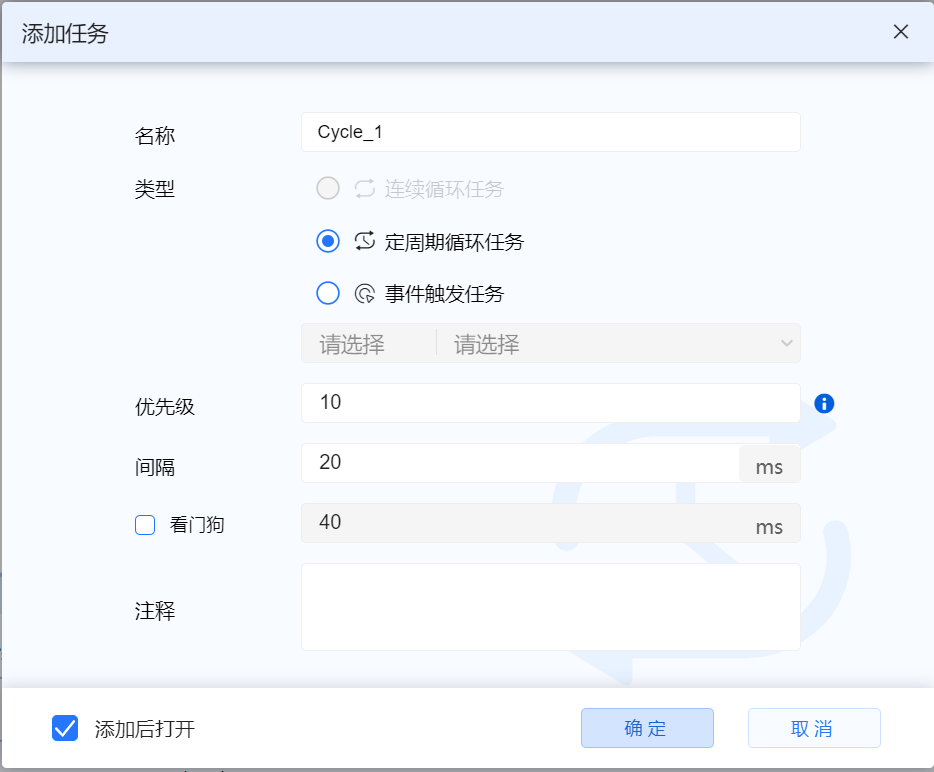Close the 添加任务 dialog with the X
The image size is (934, 772).
[x=900, y=32]
